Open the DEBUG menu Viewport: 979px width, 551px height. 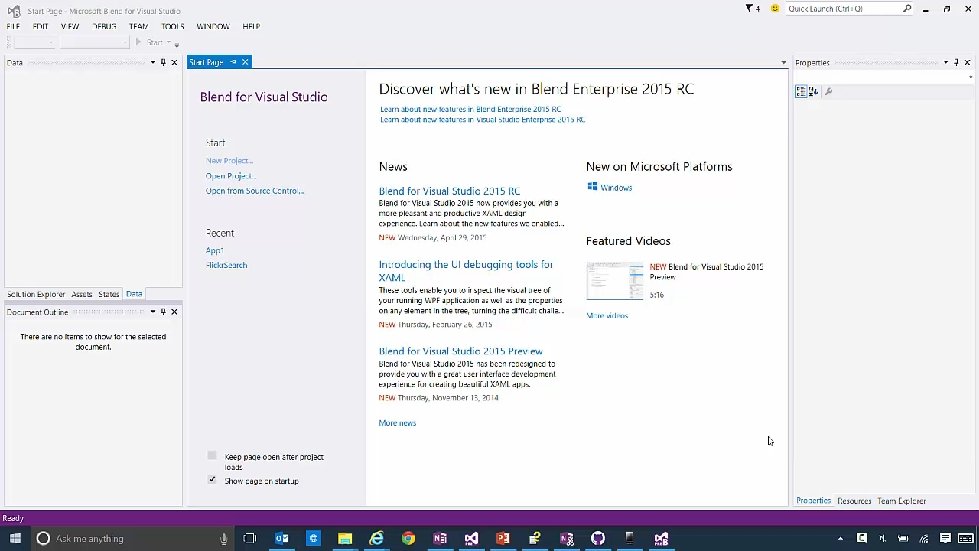104,26
